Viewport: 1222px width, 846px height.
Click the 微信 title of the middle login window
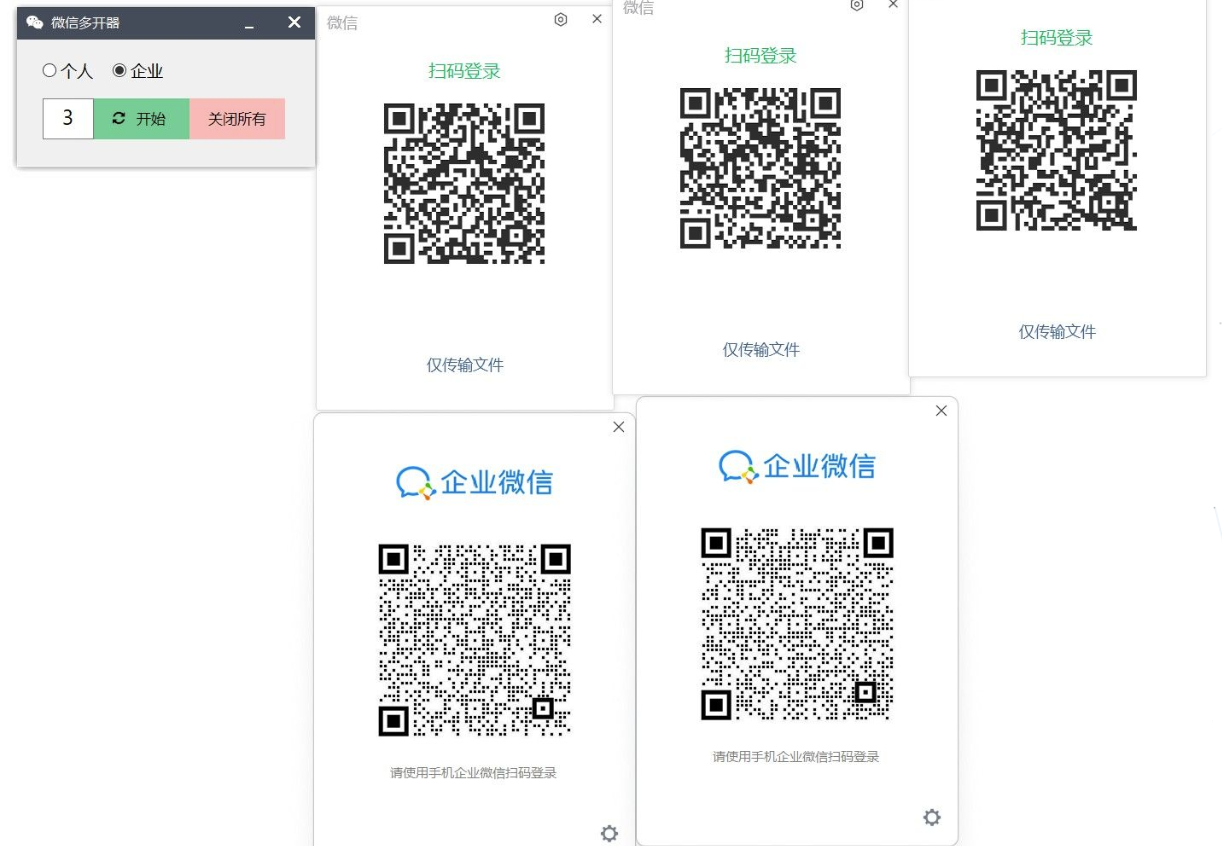[x=638, y=7]
